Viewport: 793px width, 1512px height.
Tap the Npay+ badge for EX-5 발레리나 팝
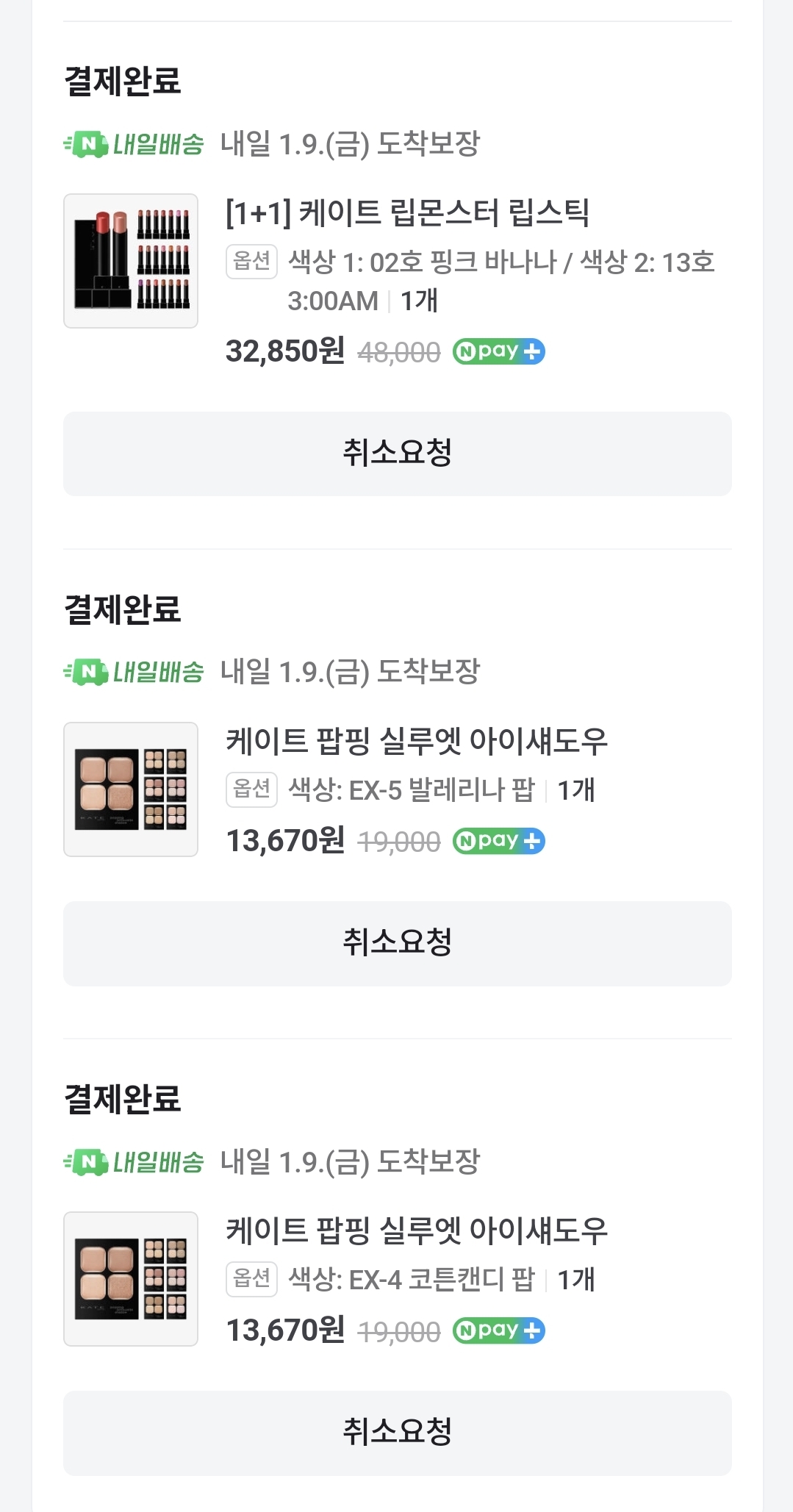[x=498, y=841]
